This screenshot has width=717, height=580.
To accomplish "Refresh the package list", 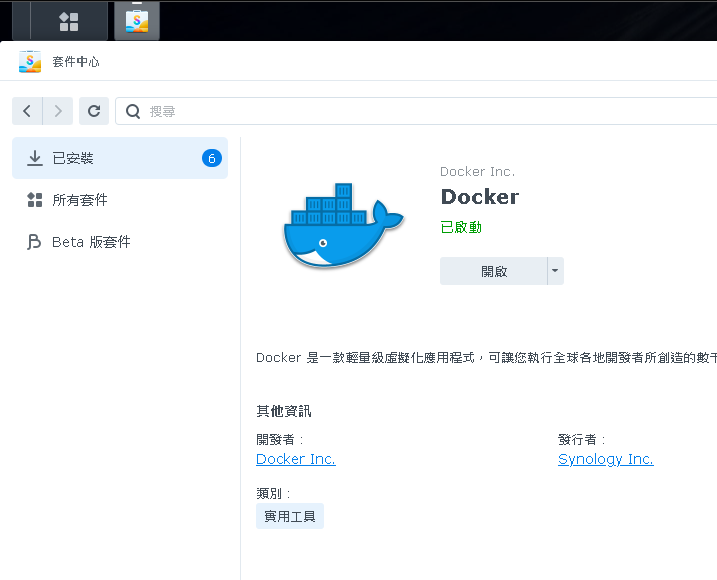I will click(94, 111).
